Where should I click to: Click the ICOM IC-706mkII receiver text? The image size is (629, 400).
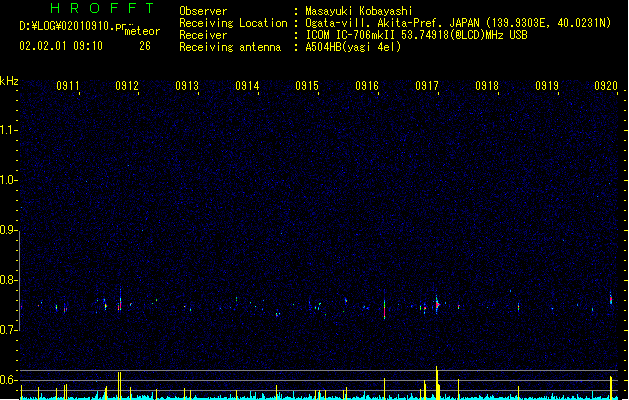point(416,35)
